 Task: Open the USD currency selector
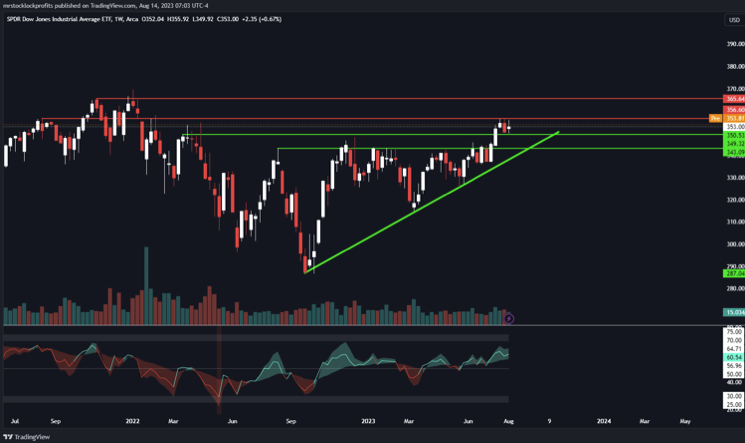click(x=733, y=19)
